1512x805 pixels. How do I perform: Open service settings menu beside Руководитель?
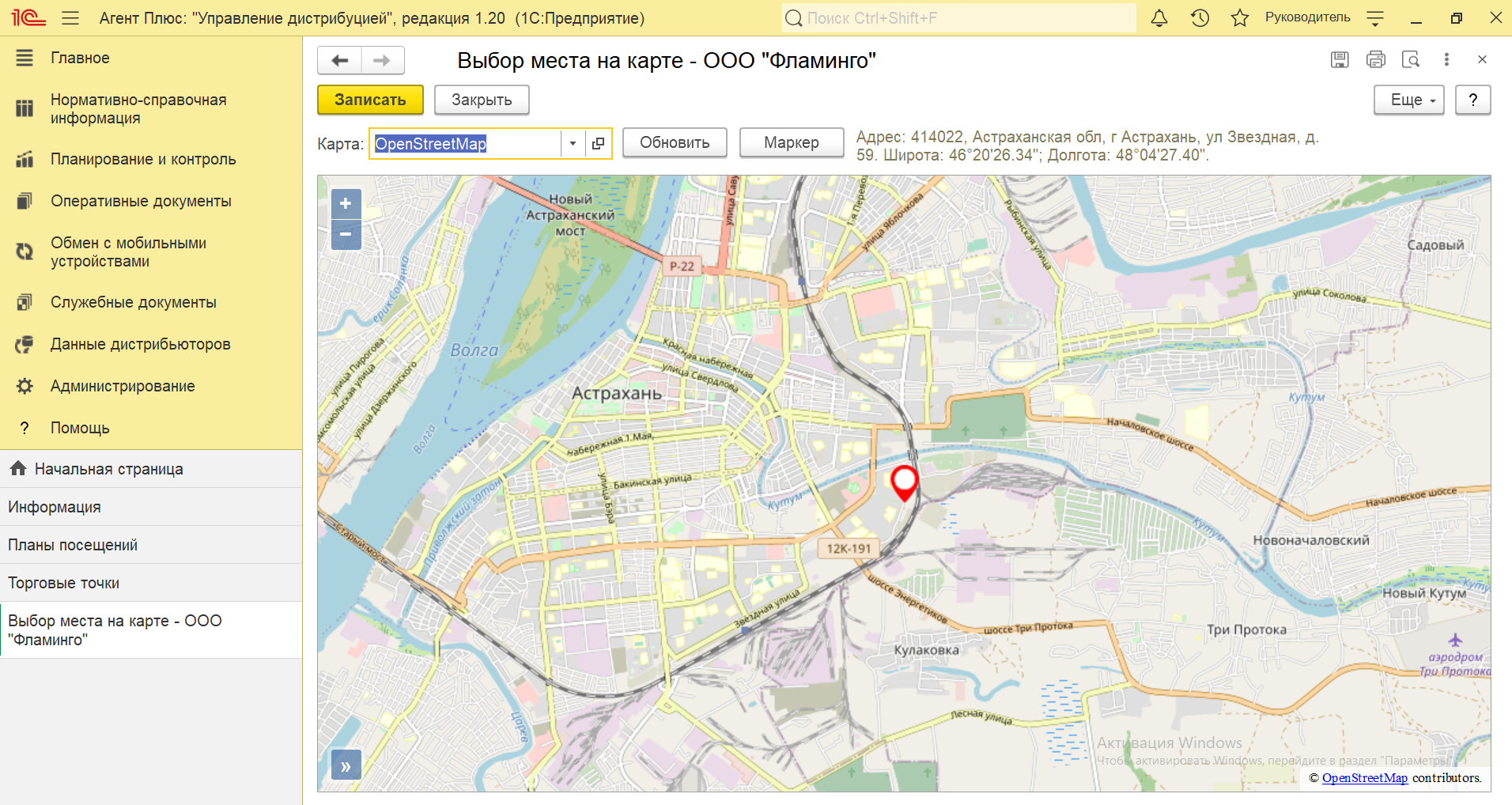(x=1375, y=17)
